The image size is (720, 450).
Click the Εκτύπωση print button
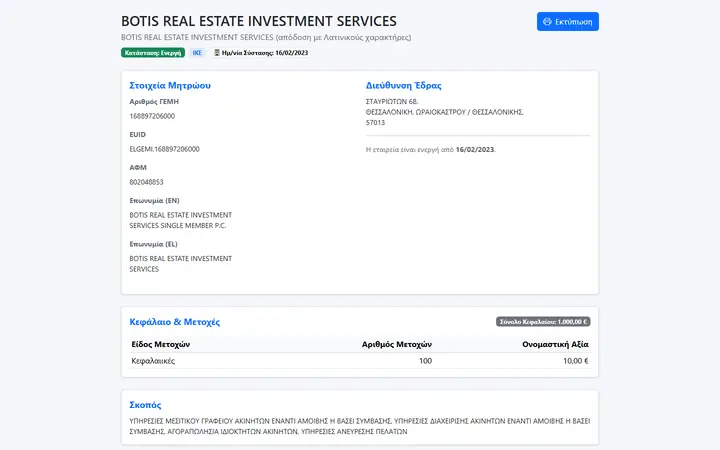pyautogui.click(x=568, y=22)
